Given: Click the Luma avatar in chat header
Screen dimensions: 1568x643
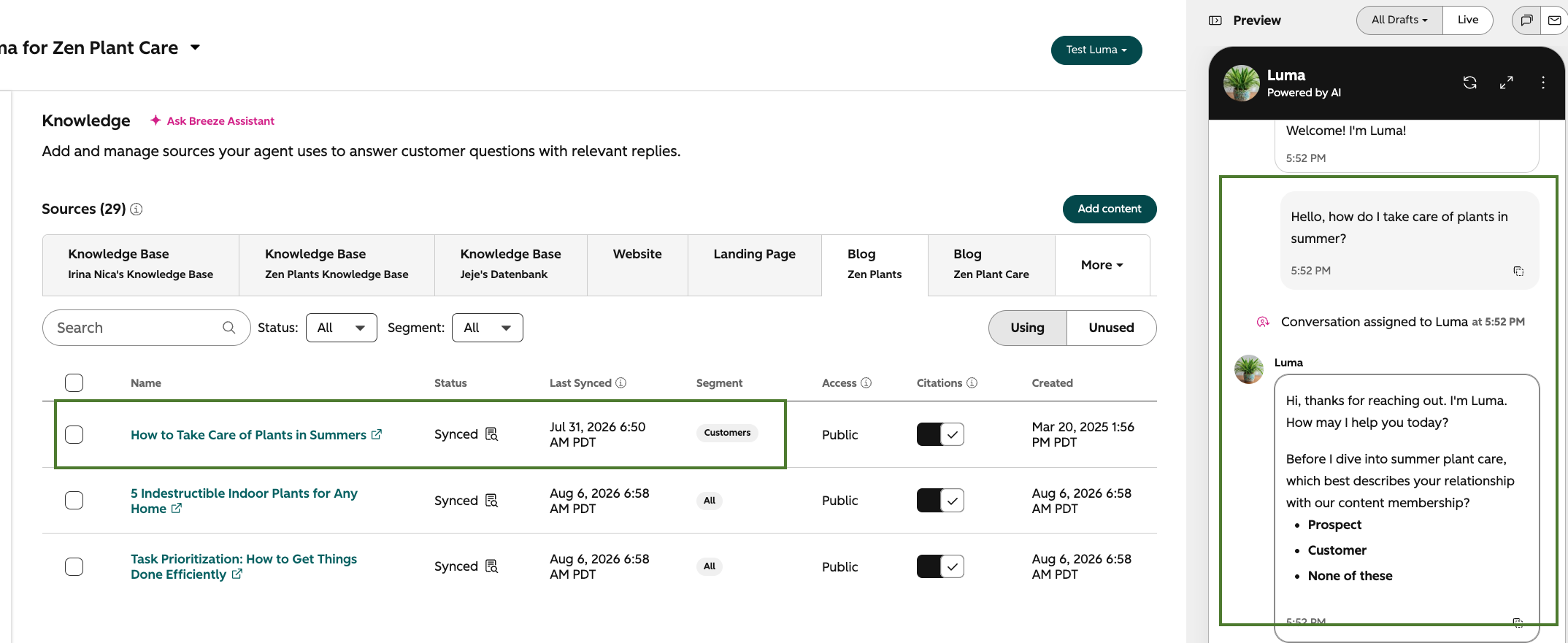Looking at the screenshot, I should (x=1242, y=82).
